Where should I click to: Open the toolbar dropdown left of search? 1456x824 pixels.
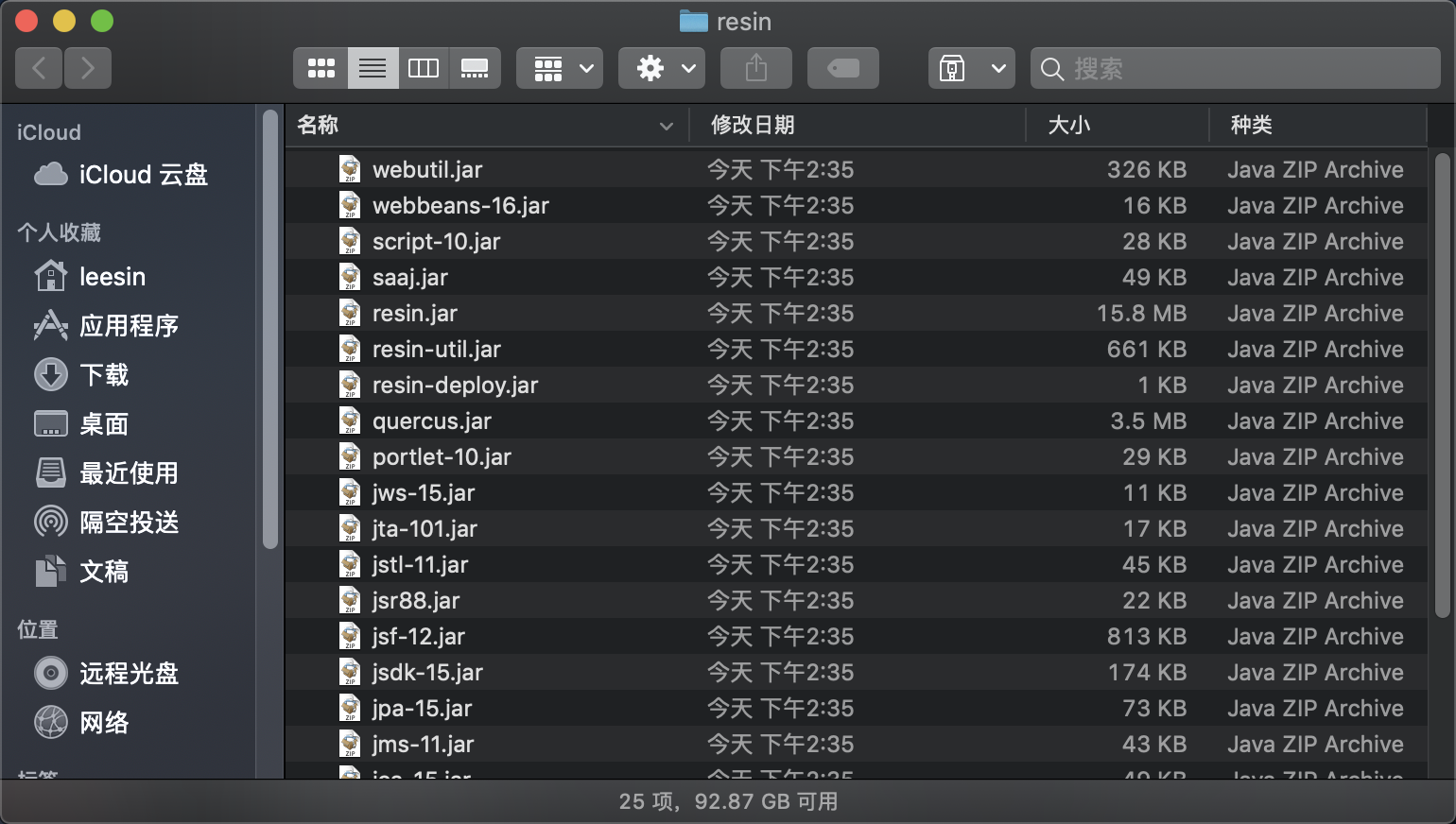tap(972, 68)
